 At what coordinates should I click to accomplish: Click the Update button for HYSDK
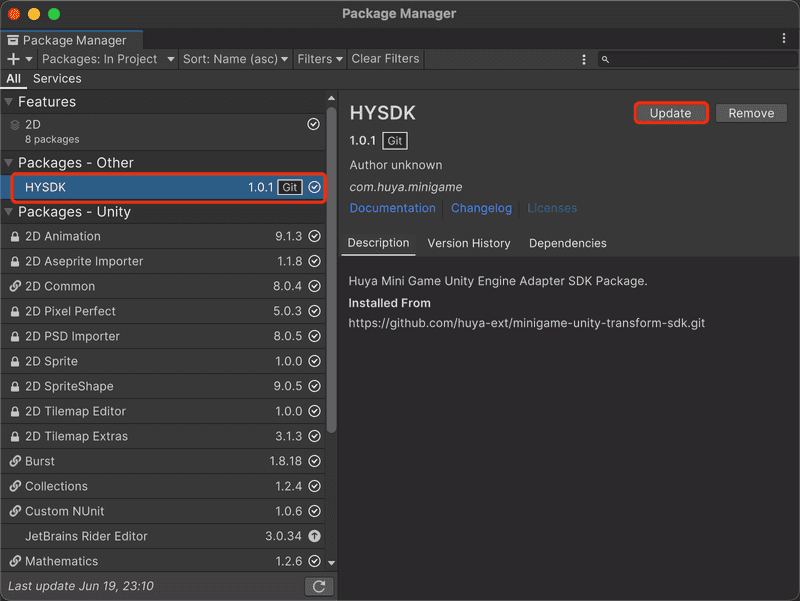point(671,113)
